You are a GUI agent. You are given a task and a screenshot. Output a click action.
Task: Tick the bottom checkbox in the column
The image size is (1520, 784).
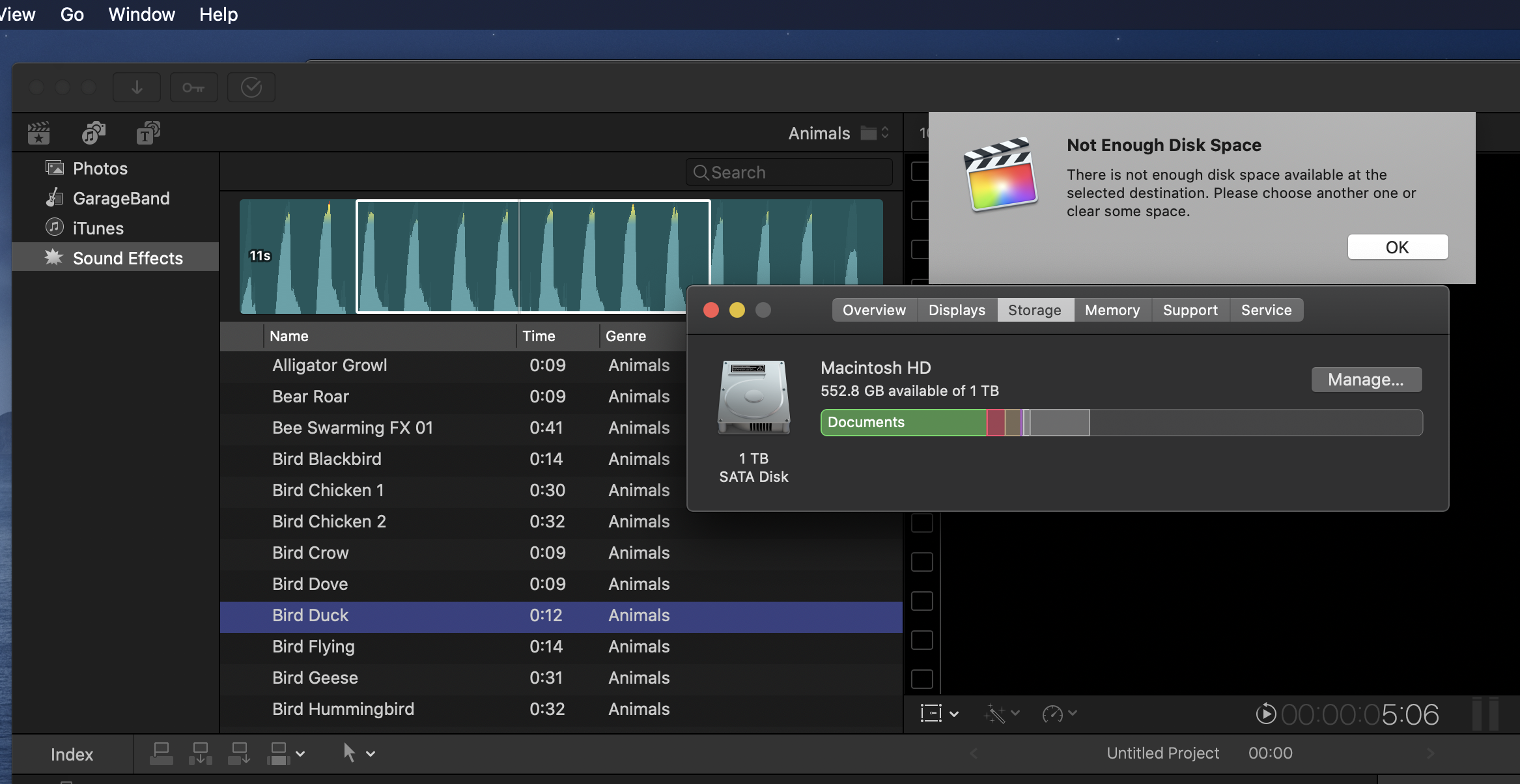[922, 679]
